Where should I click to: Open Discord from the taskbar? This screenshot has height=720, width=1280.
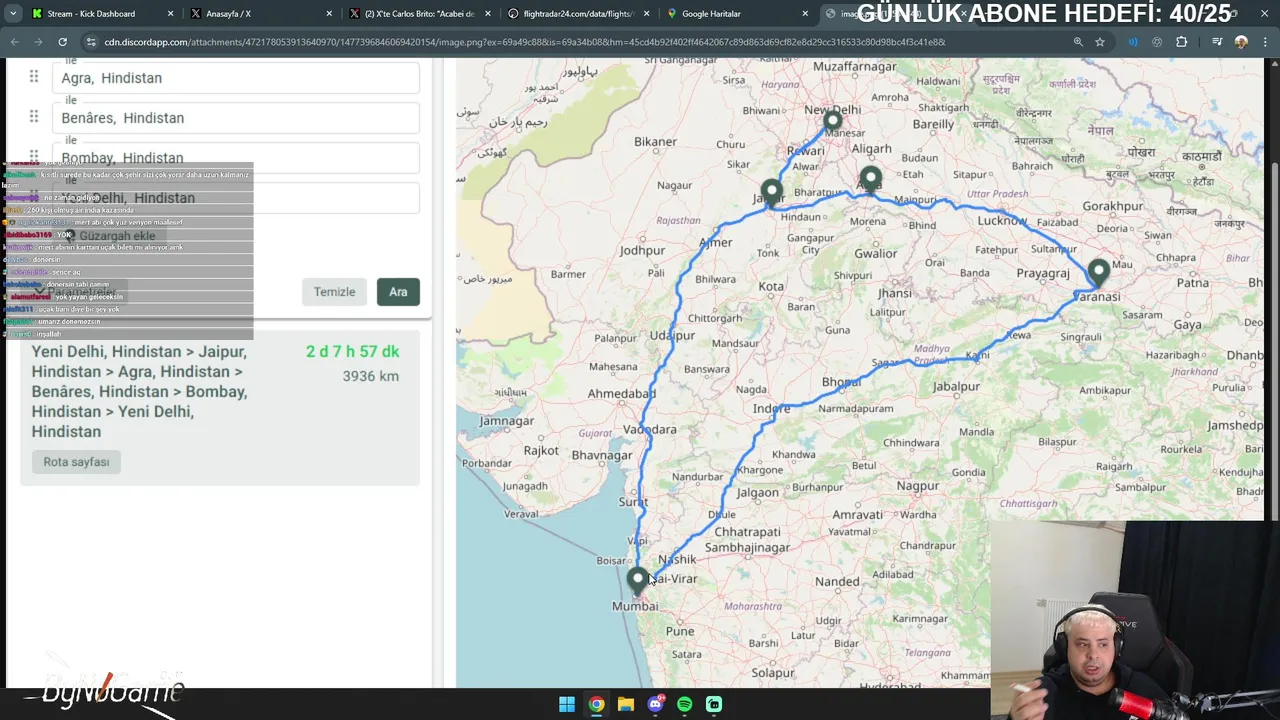(x=655, y=704)
